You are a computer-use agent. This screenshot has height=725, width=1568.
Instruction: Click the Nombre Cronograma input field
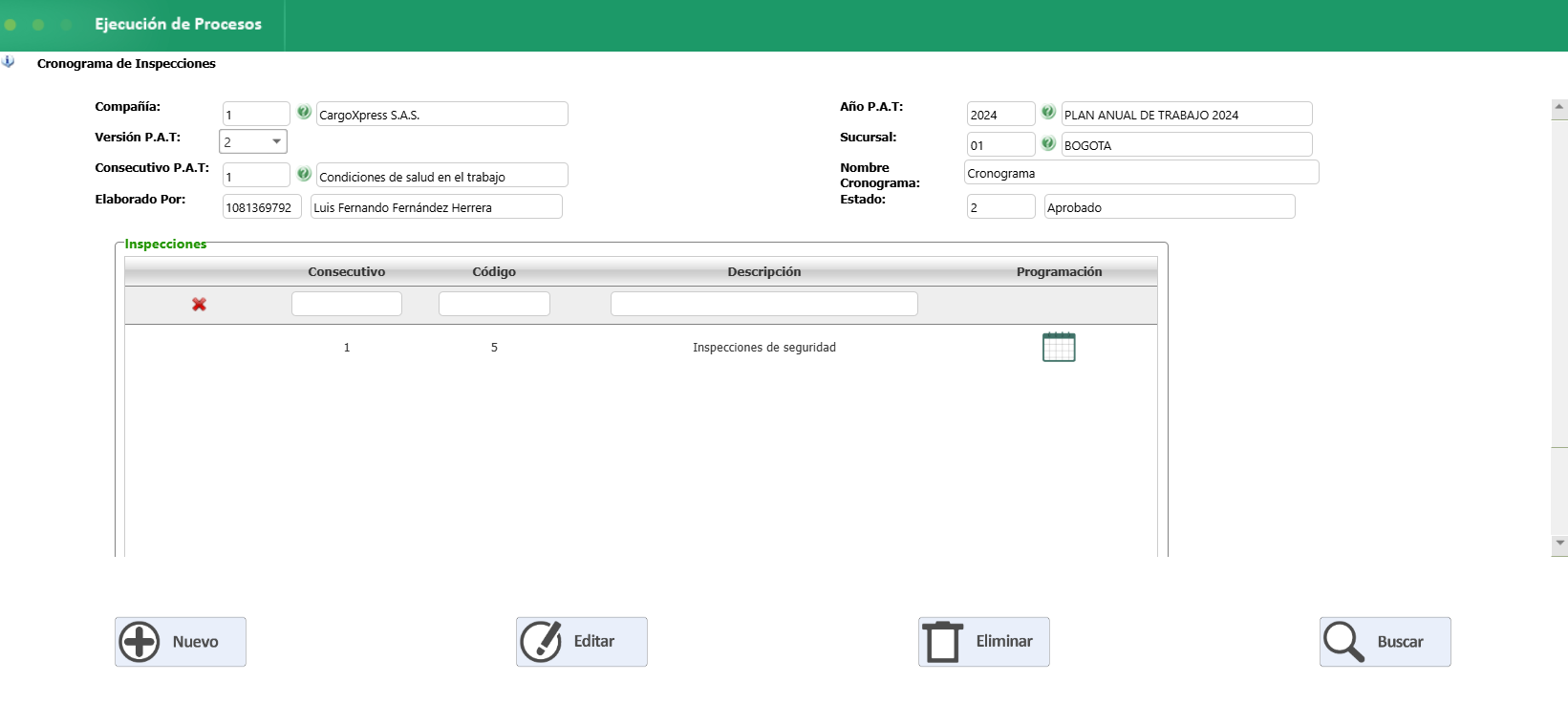click(x=1142, y=172)
